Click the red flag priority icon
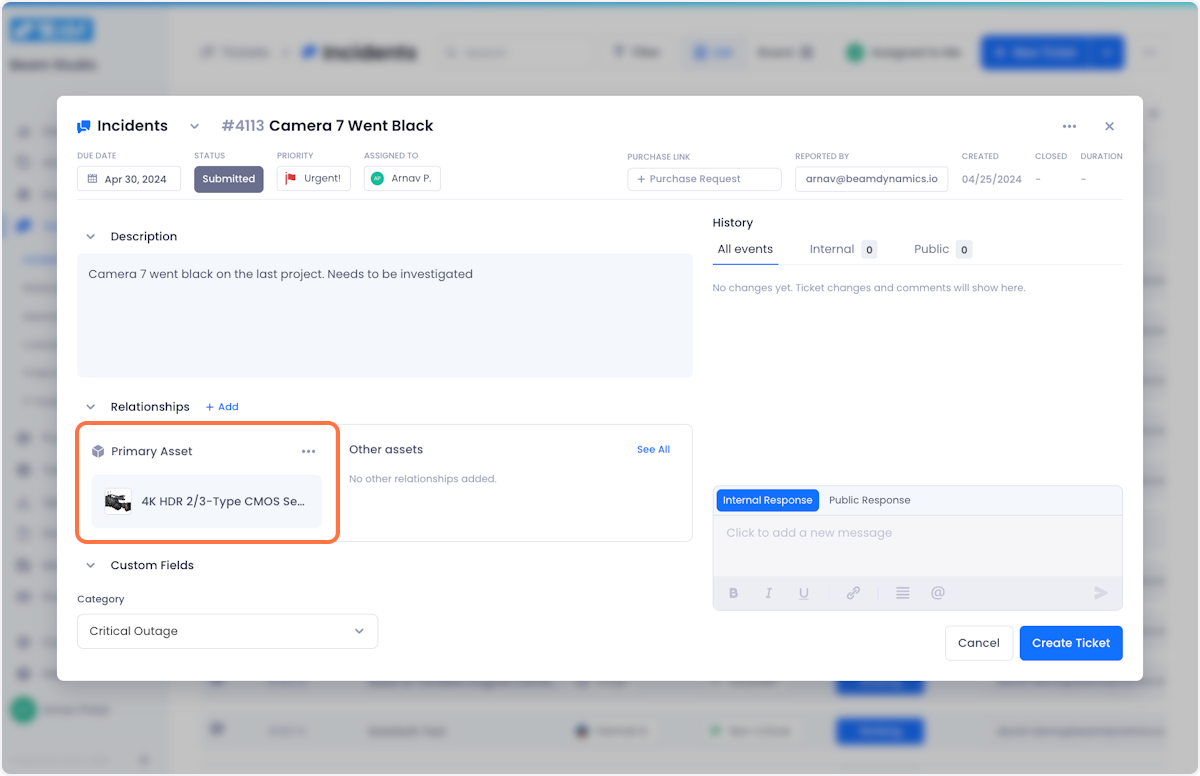This screenshot has width=1200, height=776. point(291,179)
